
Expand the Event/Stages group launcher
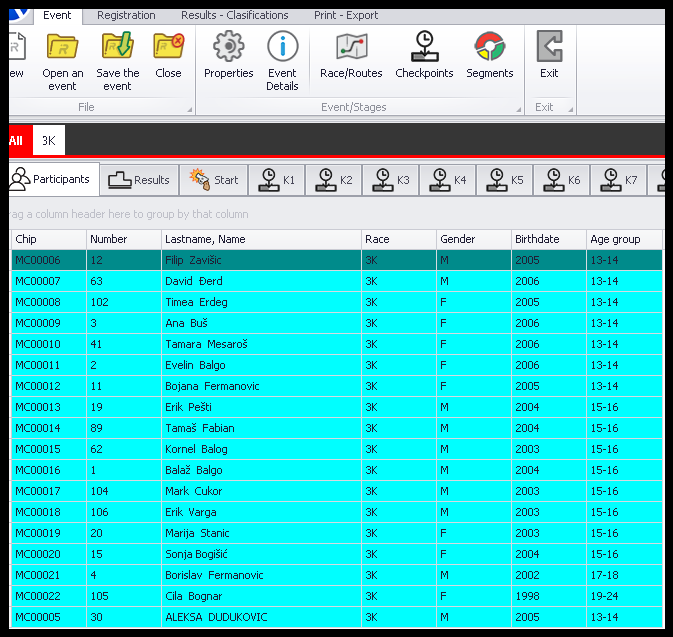[x=518, y=108]
